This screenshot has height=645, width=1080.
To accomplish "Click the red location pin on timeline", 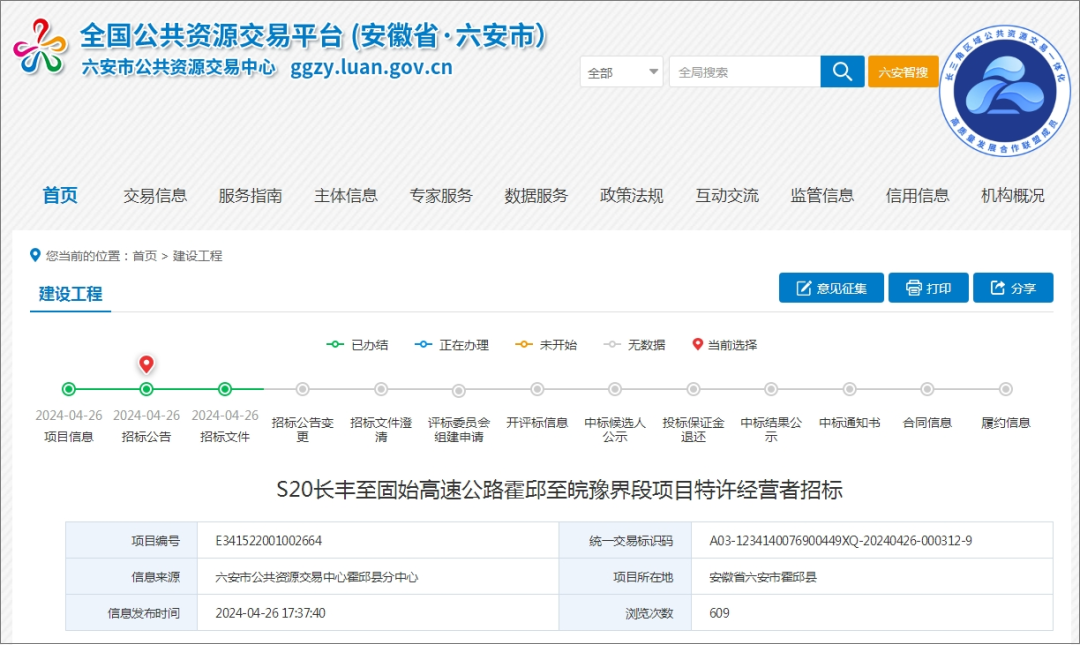I will (146, 365).
